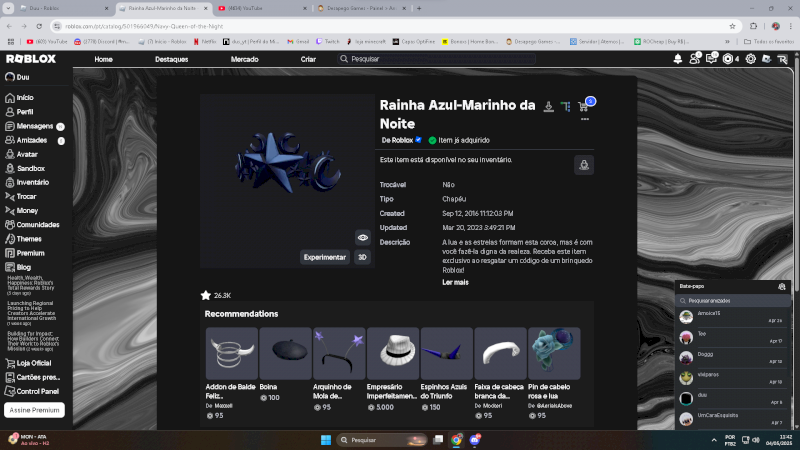Click the Assine Premium button

click(34, 410)
